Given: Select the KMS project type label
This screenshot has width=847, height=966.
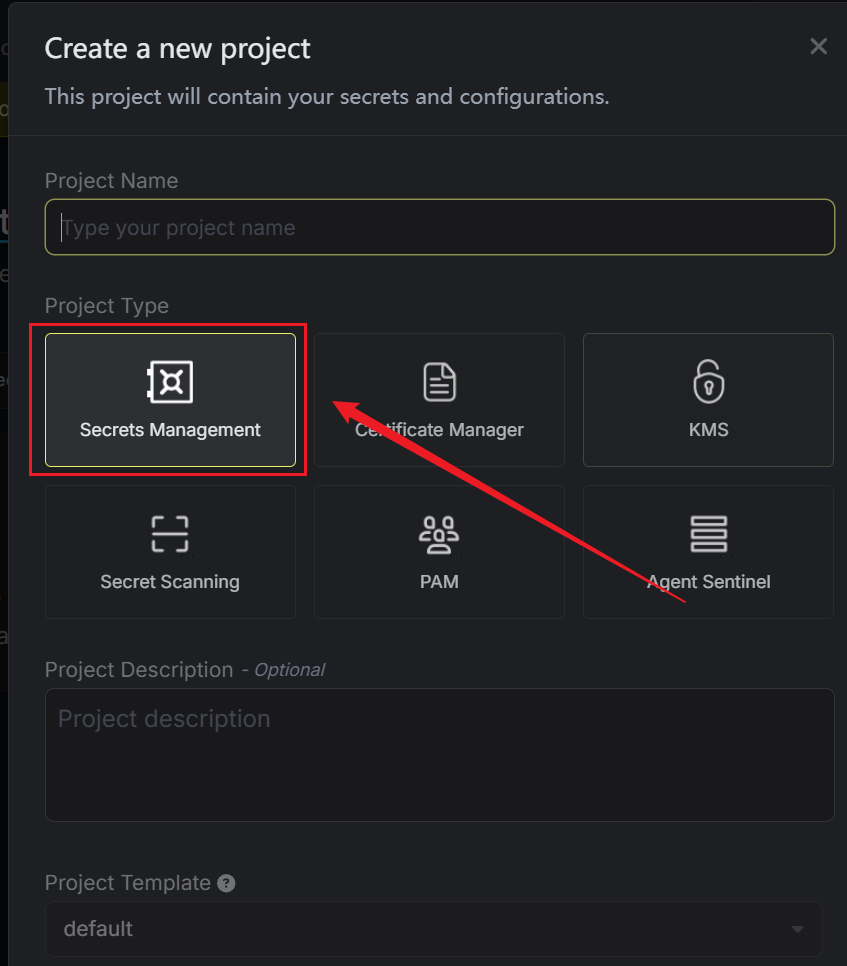Looking at the screenshot, I should coord(708,430).
